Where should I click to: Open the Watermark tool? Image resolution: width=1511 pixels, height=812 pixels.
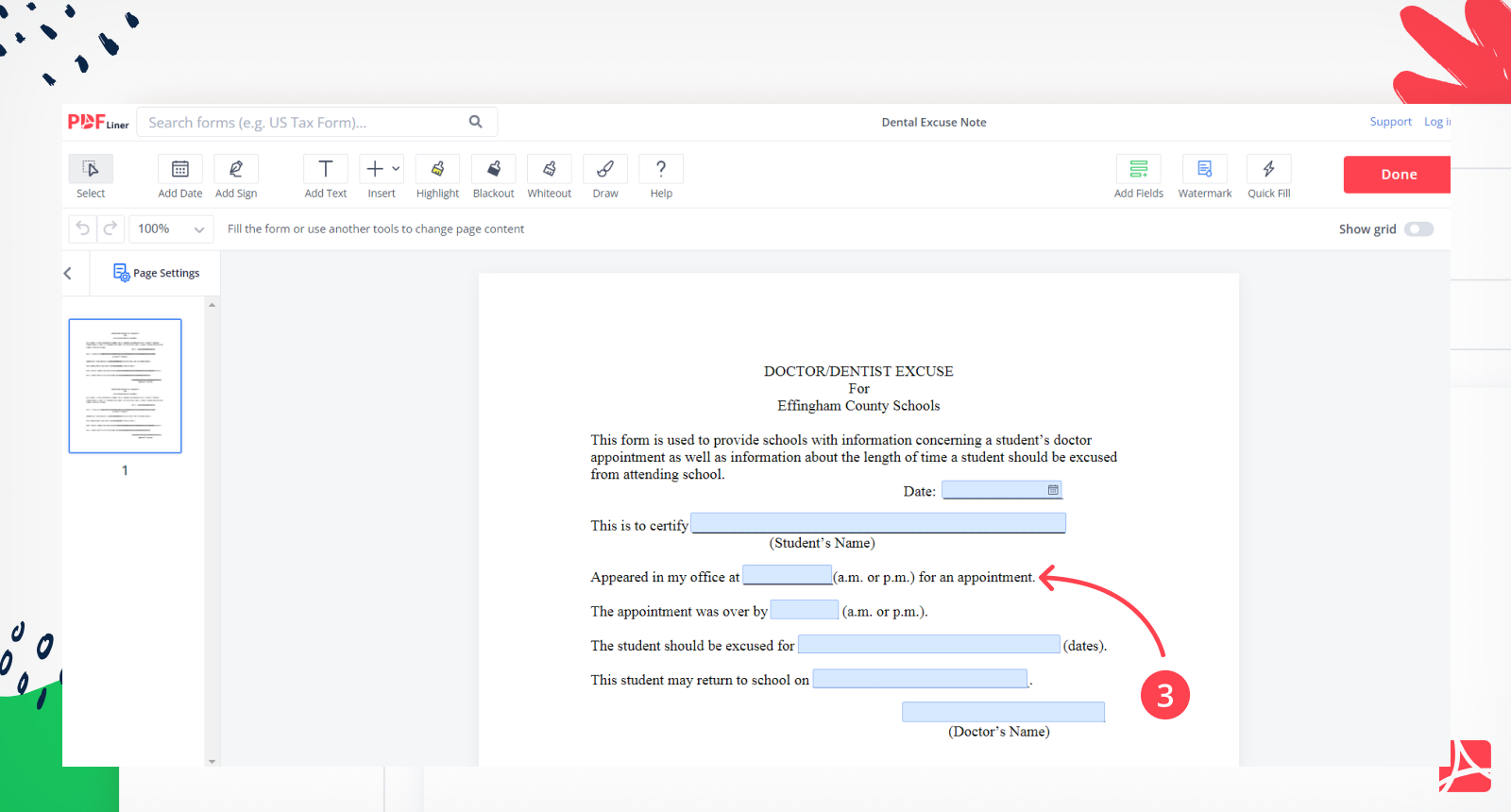1205,177
